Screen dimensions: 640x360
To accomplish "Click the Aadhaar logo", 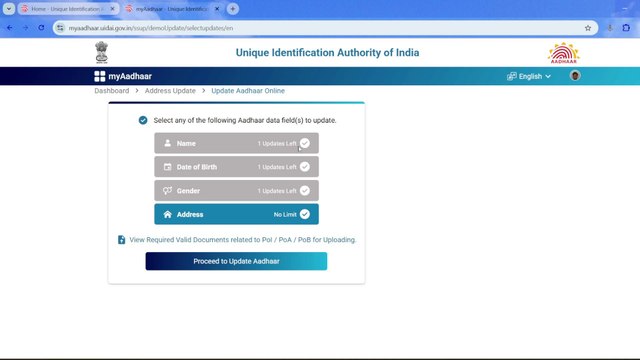I will [563, 53].
